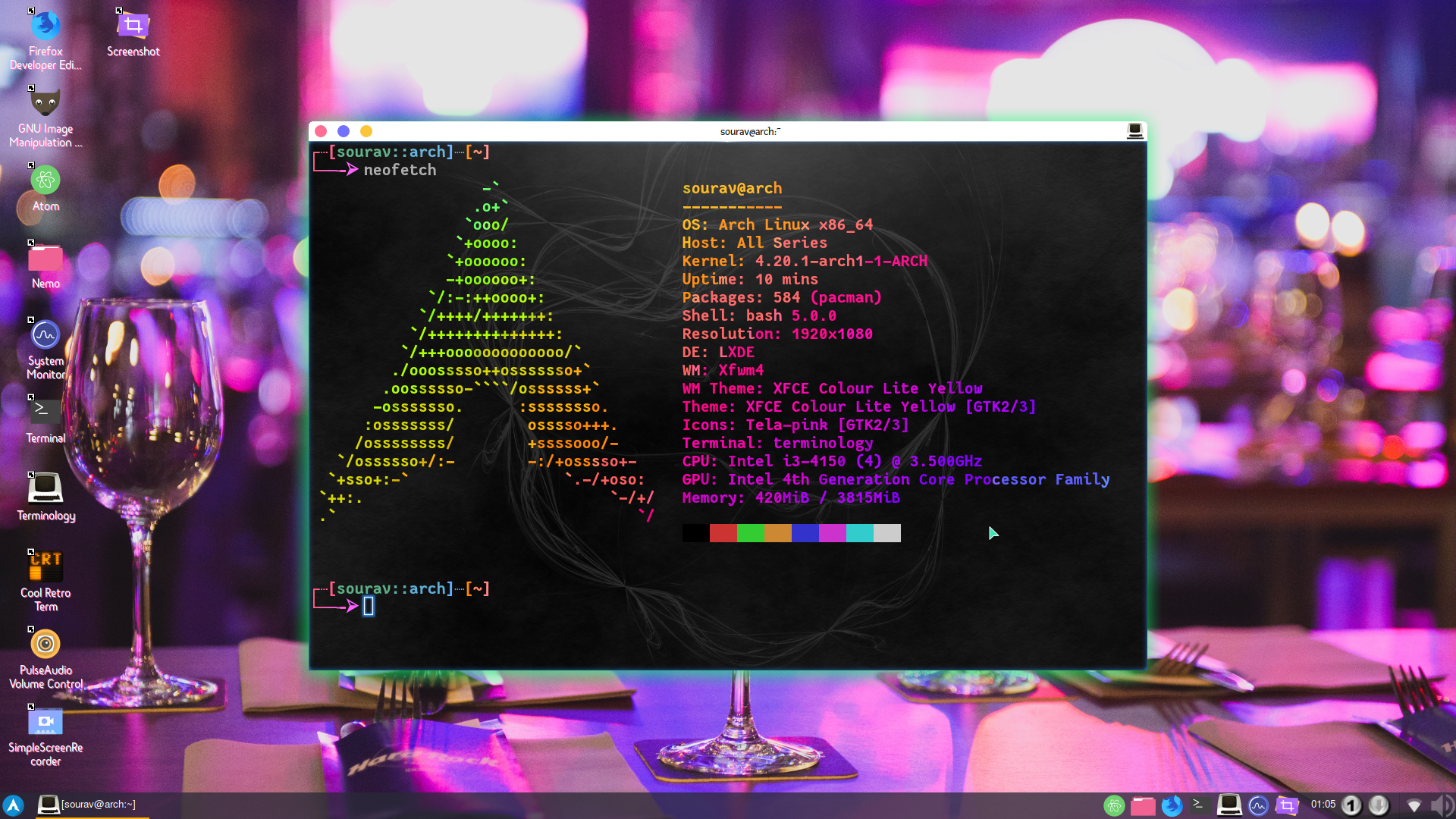The height and width of the screenshot is (819, 1456).
Task: Open Firefox Developer Edition desktop icon
Action: tap(45, 27)
